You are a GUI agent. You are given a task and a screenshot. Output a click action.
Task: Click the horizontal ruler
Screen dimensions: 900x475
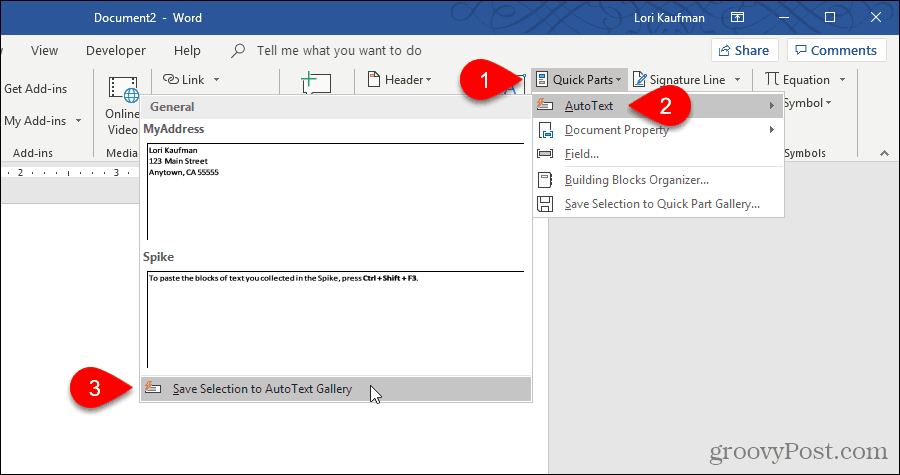(x=70, y=172)
